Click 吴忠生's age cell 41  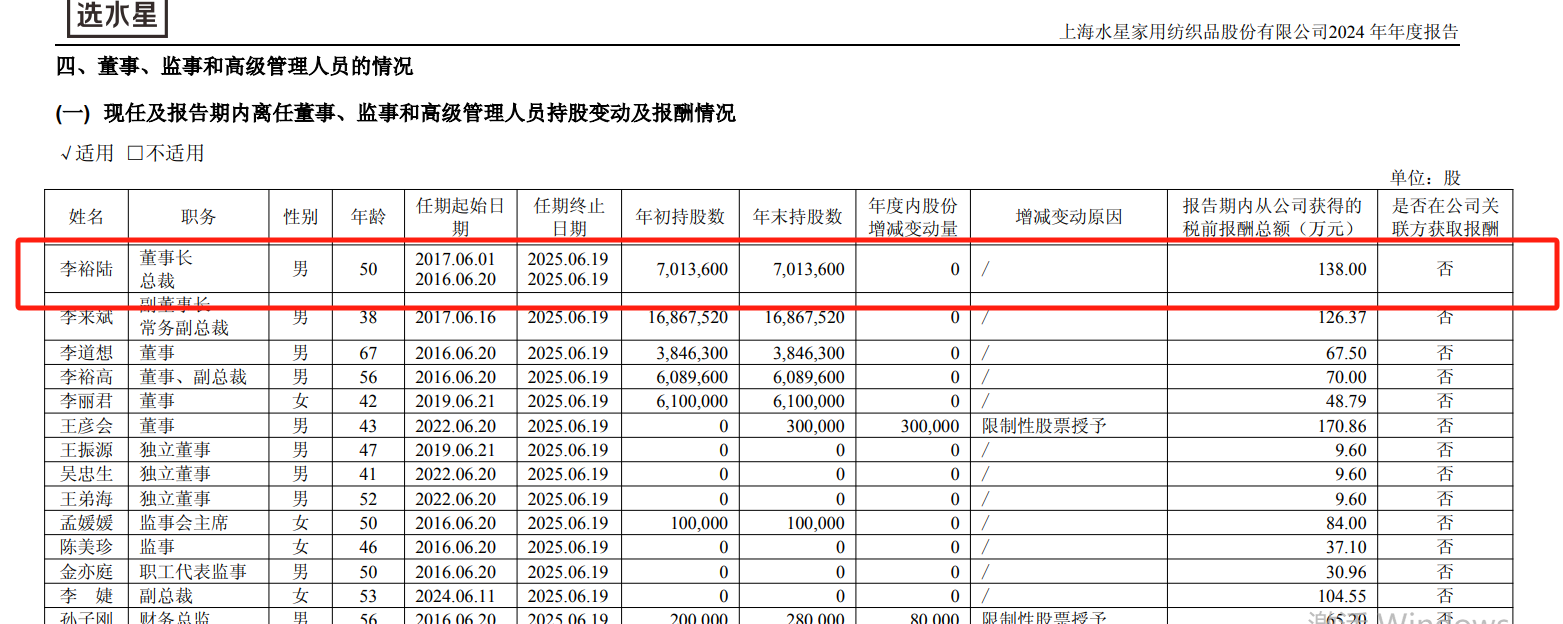coord(368,474)
